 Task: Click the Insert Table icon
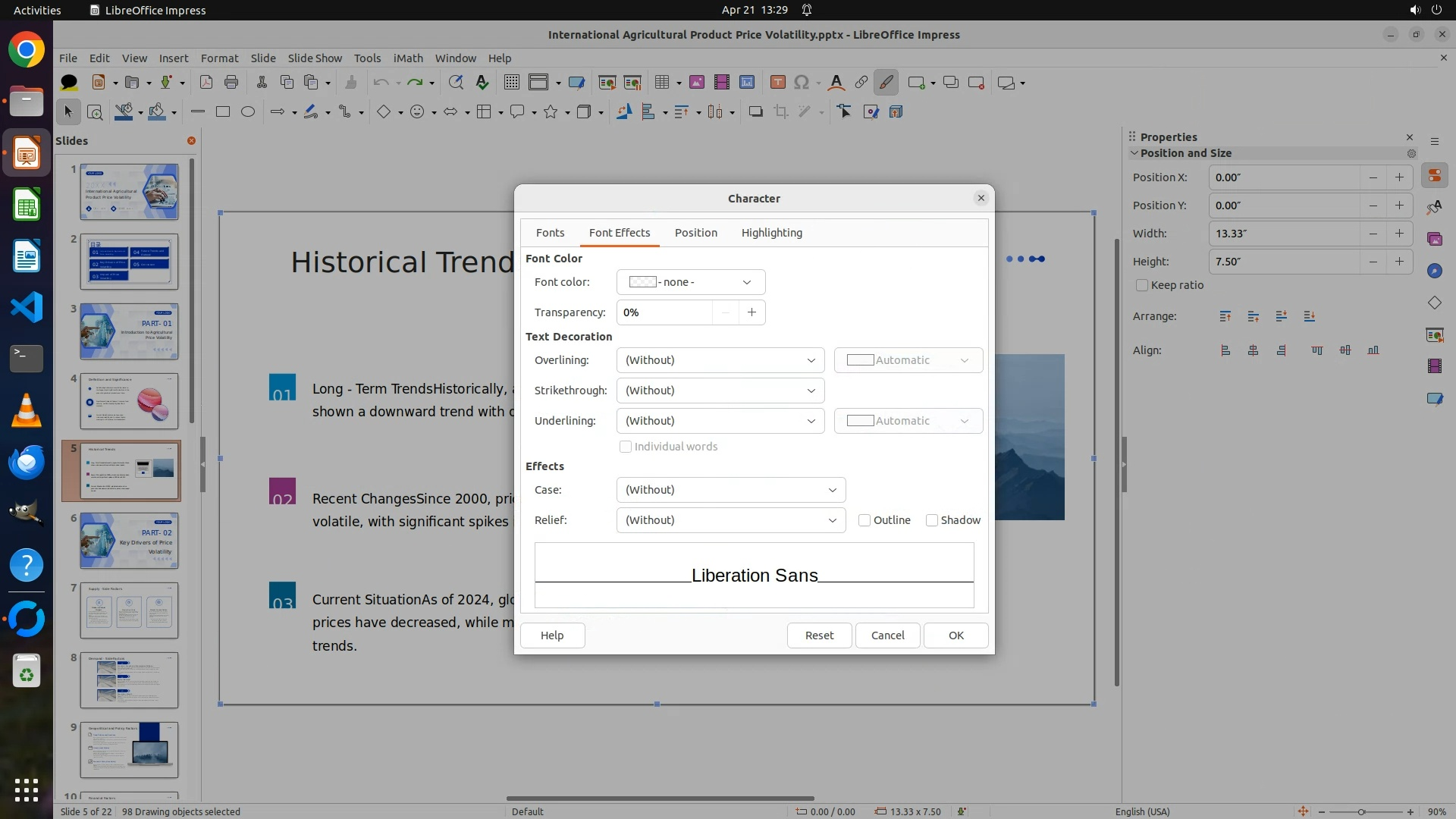[x=662, y=83]
